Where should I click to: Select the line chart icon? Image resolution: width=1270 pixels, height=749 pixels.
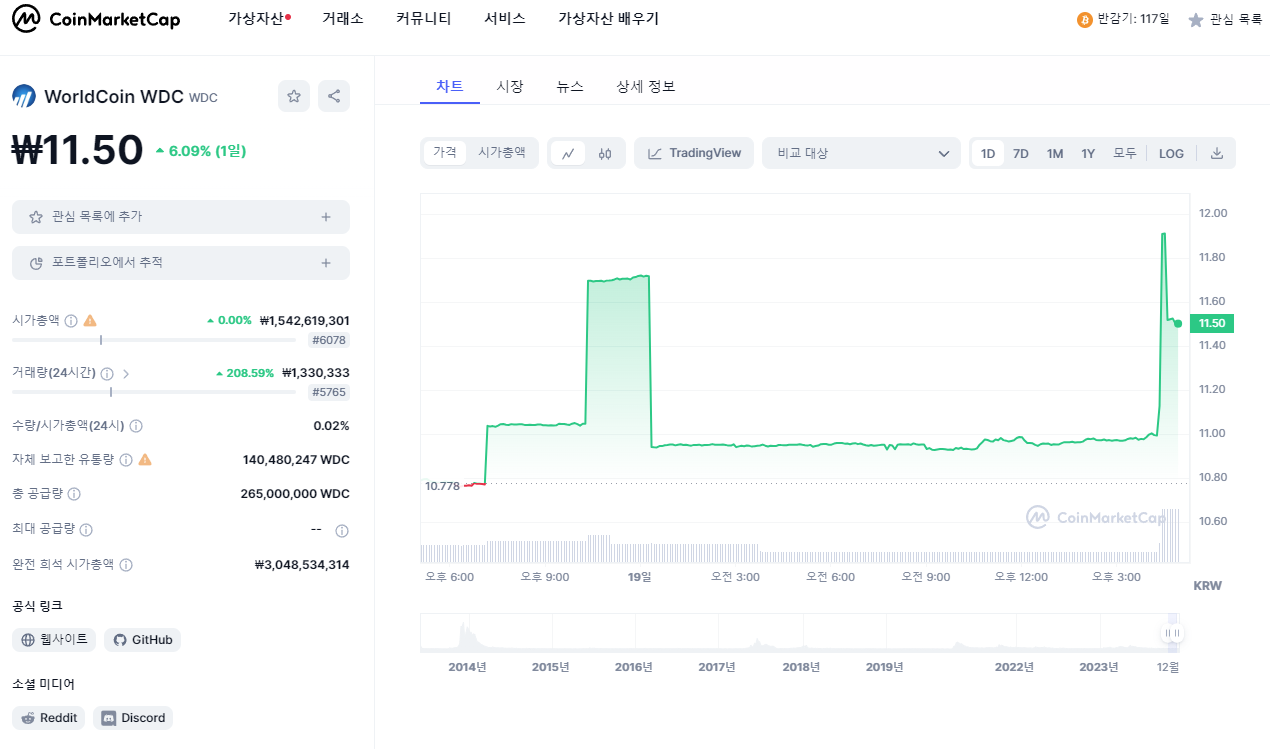(x=568, y=153)
